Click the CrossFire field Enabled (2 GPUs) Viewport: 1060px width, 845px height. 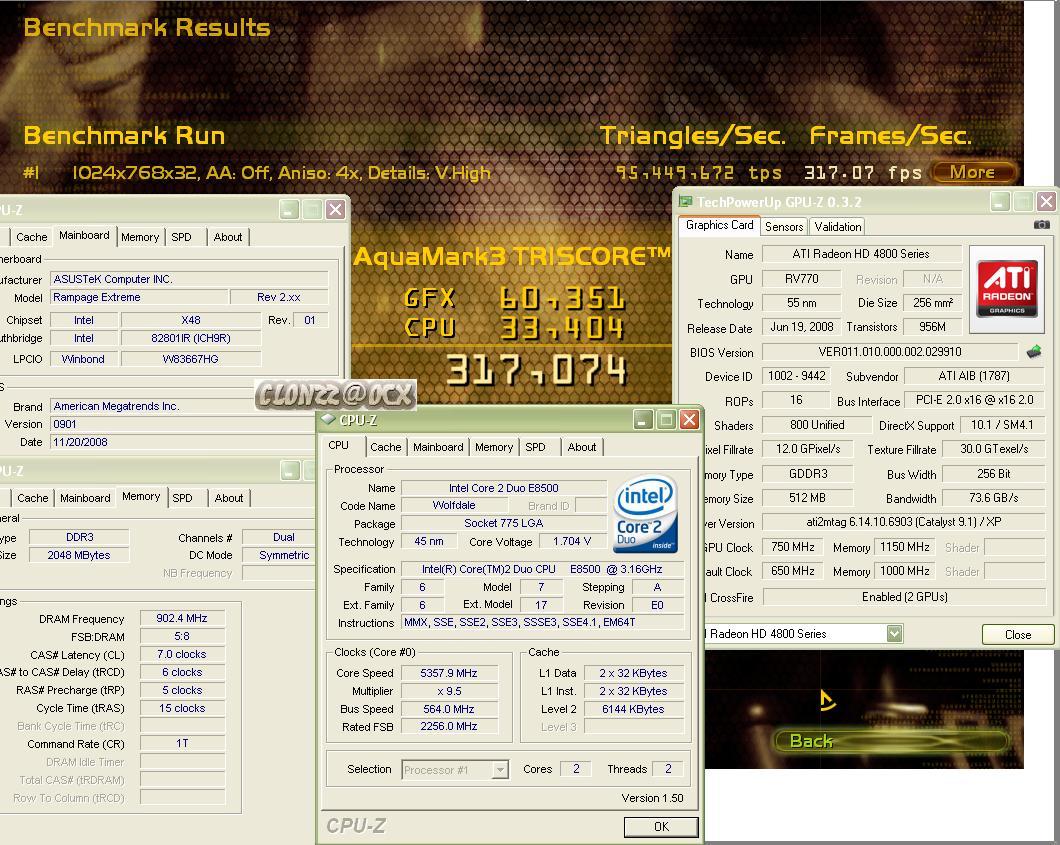tap(904, 596)
